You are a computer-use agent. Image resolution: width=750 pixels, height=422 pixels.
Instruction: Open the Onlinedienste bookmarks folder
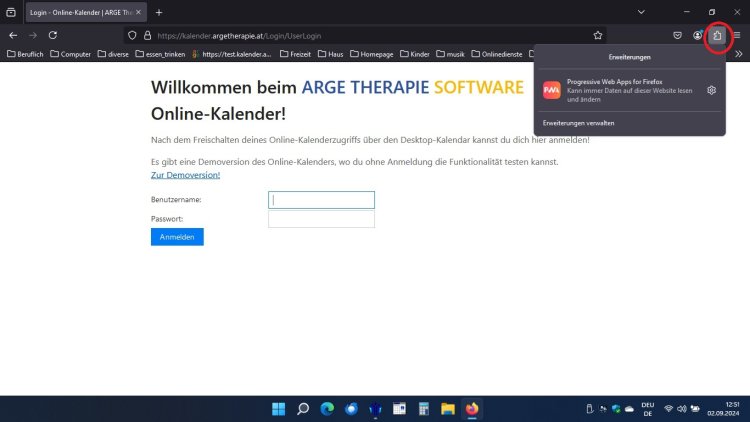point(497,54)
